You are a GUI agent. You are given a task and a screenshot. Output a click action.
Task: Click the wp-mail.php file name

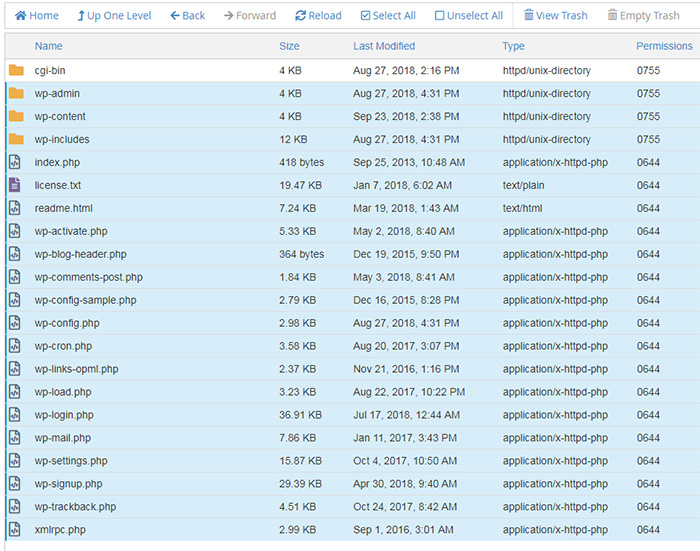(x=63, y=438)
